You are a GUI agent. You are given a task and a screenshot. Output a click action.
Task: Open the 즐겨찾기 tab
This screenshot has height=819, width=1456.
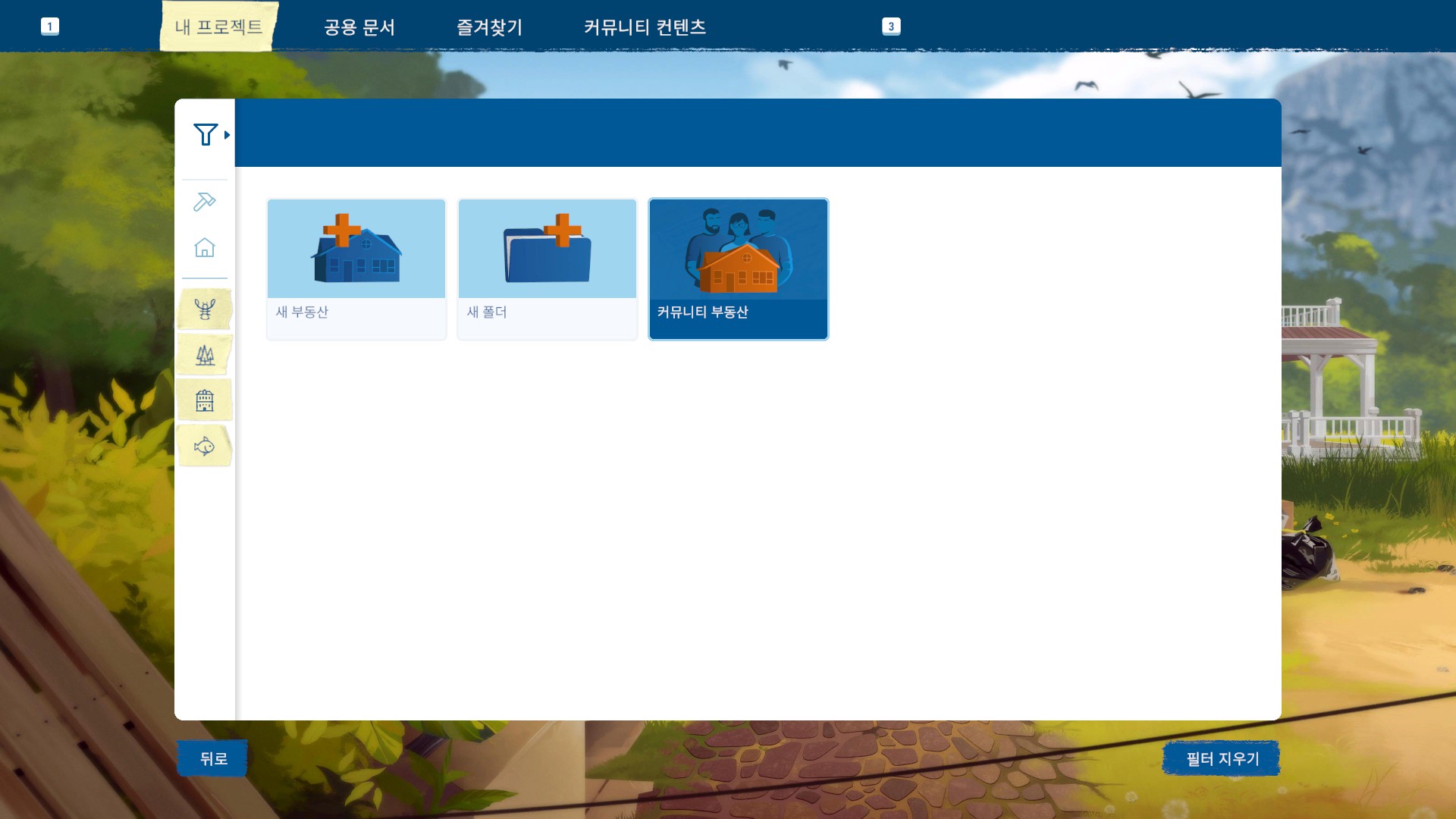pyautogui.click(x=489, y=27)
